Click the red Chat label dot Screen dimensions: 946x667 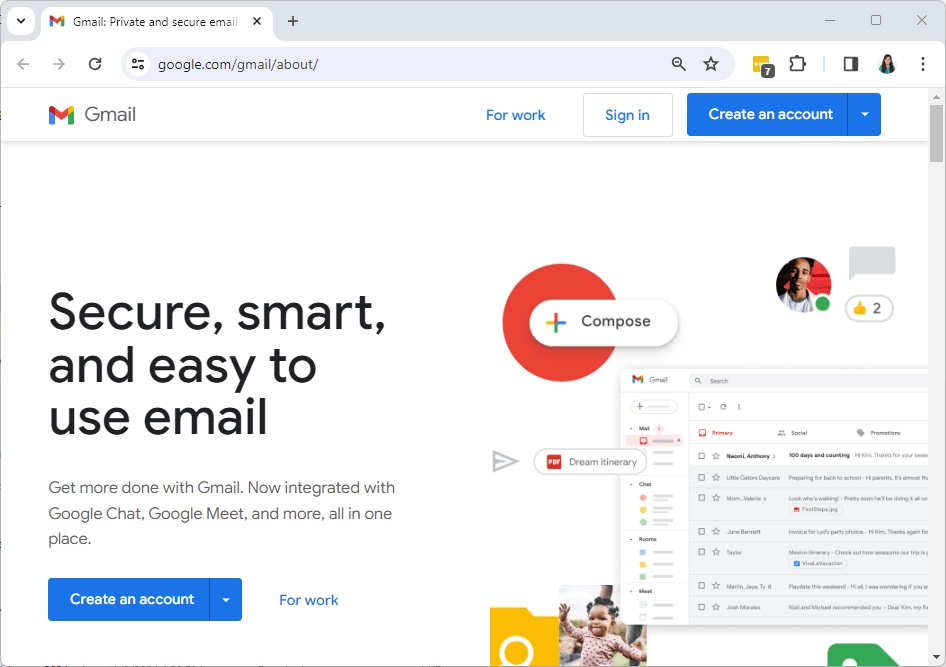(643, 498)
